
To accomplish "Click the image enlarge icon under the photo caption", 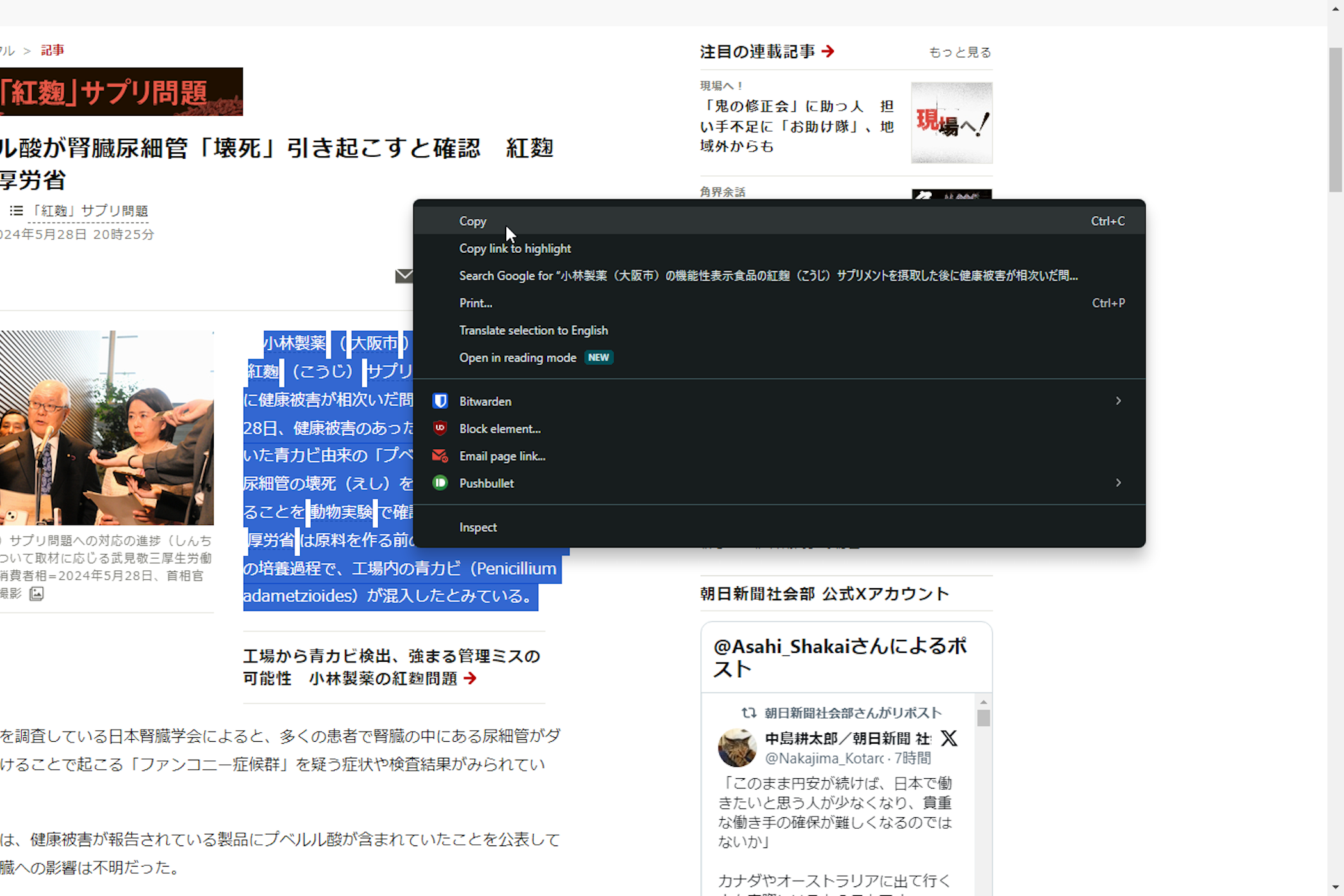I will tap(36, 594).
